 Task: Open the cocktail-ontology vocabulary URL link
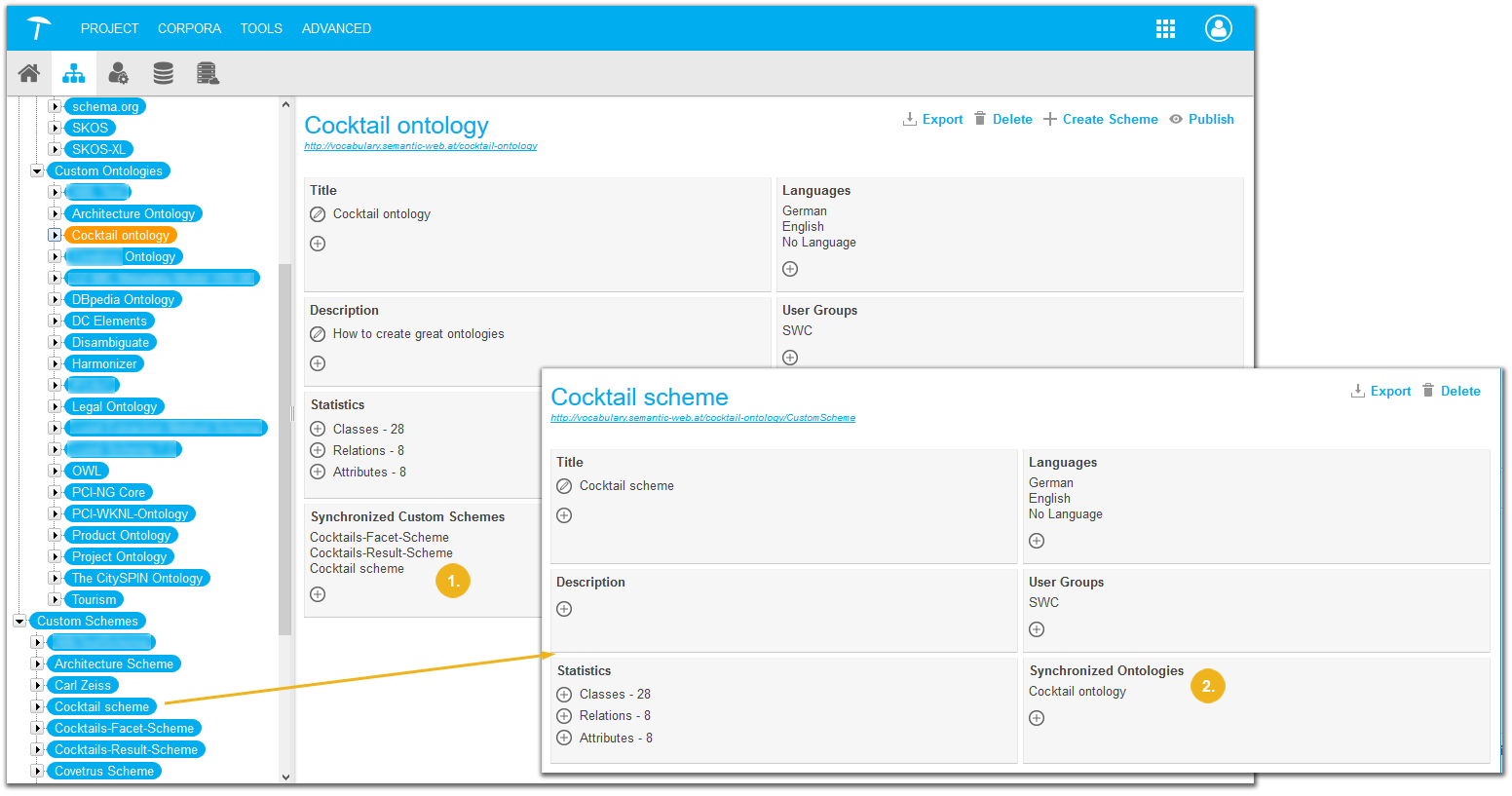(x=421, y=146)
